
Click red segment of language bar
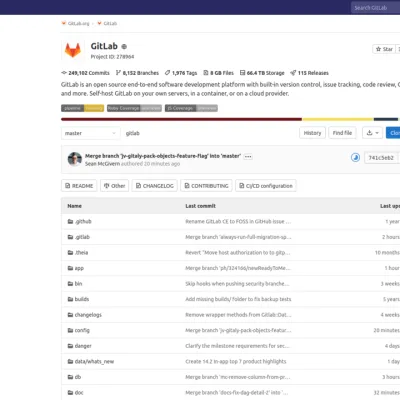coord(181,119)
